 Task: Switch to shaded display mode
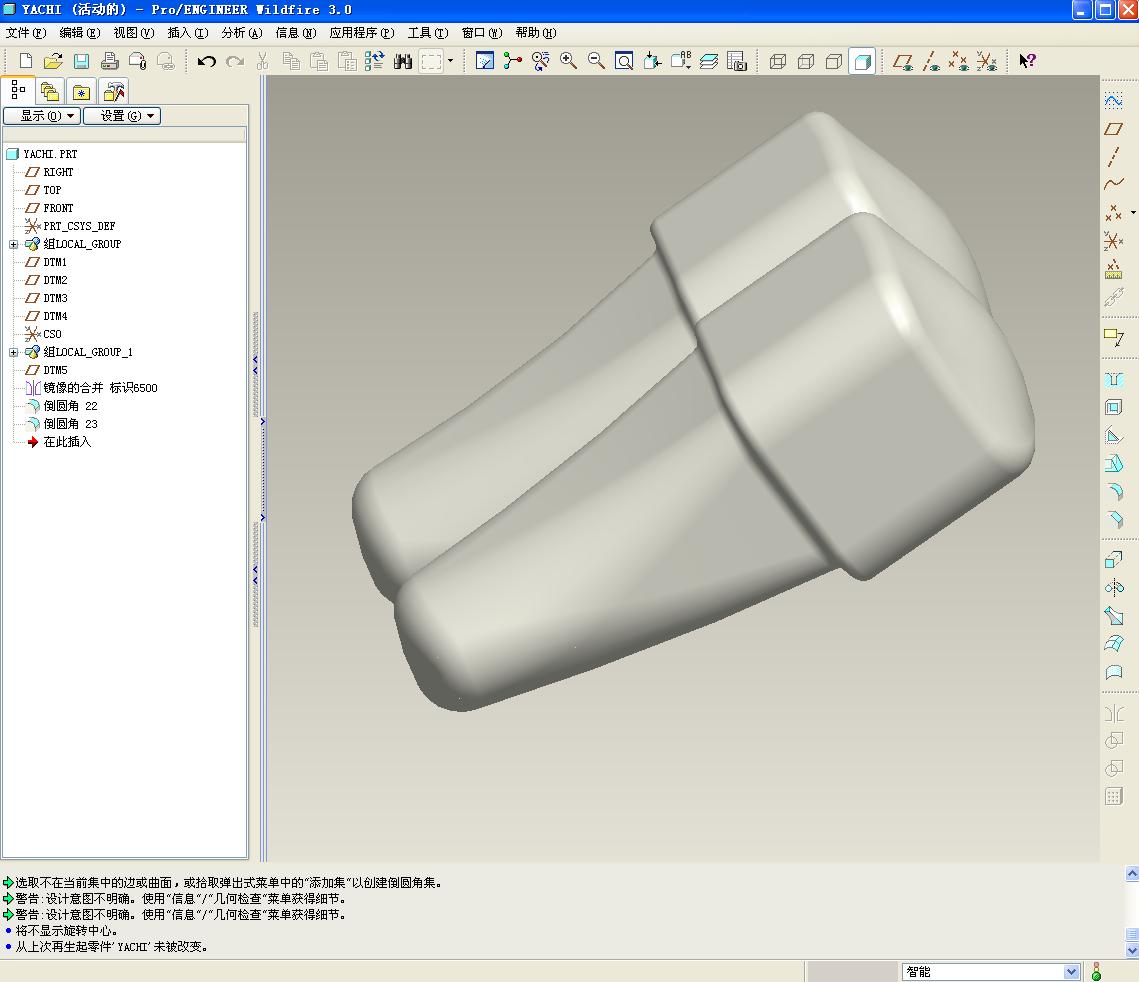pyautogui.click(x=862, y=61)
